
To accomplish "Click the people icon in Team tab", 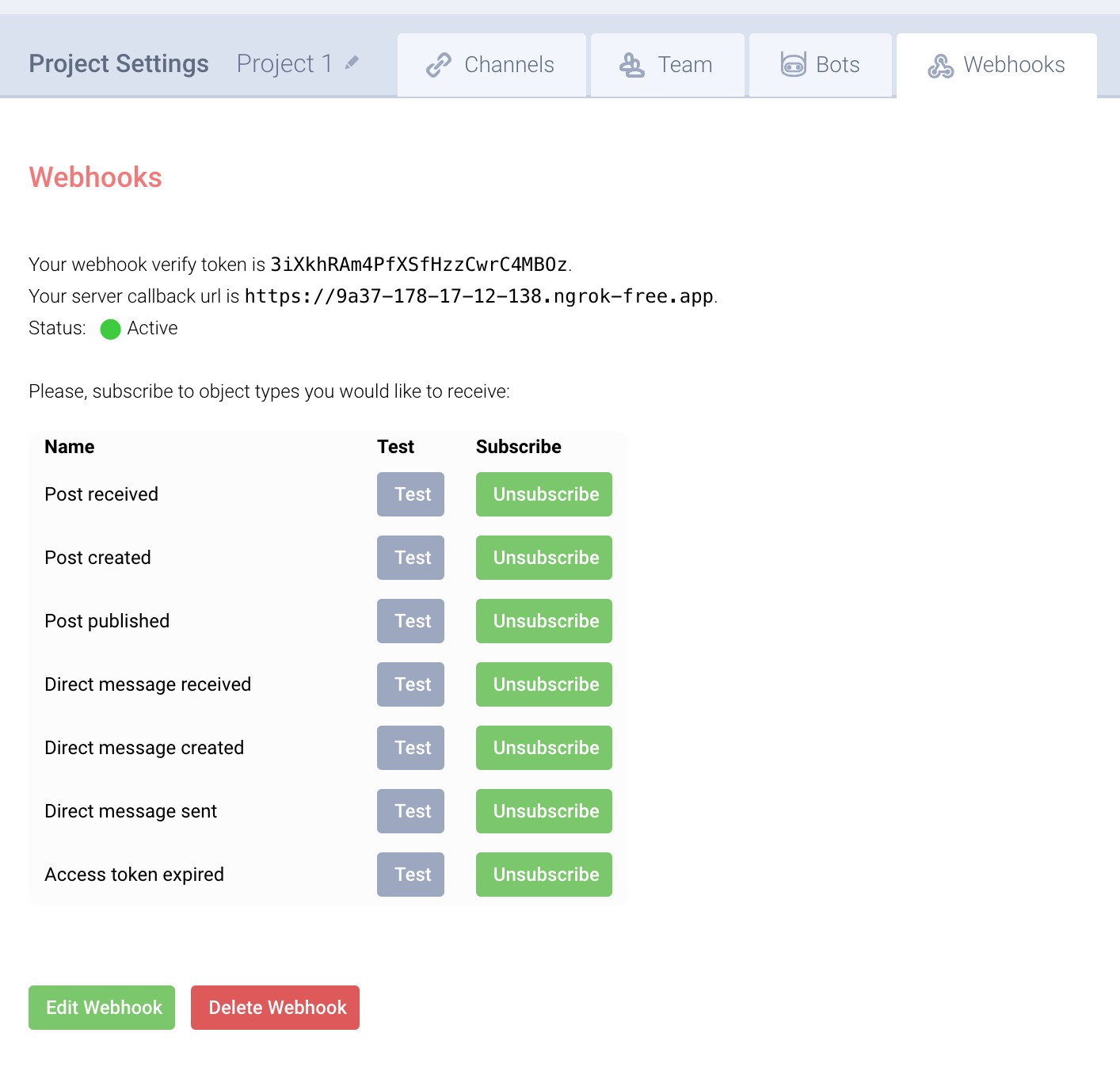I will pyautogui.click(x=631, y=65).
